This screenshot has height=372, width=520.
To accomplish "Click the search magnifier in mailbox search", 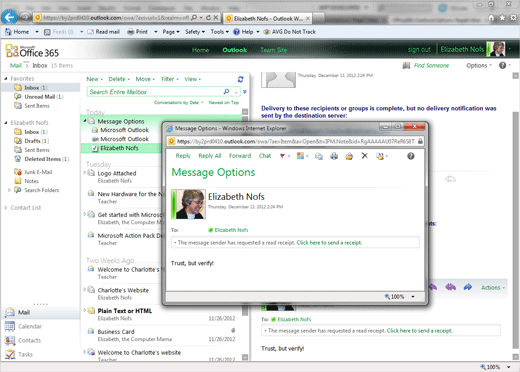I will pos(226,91).
